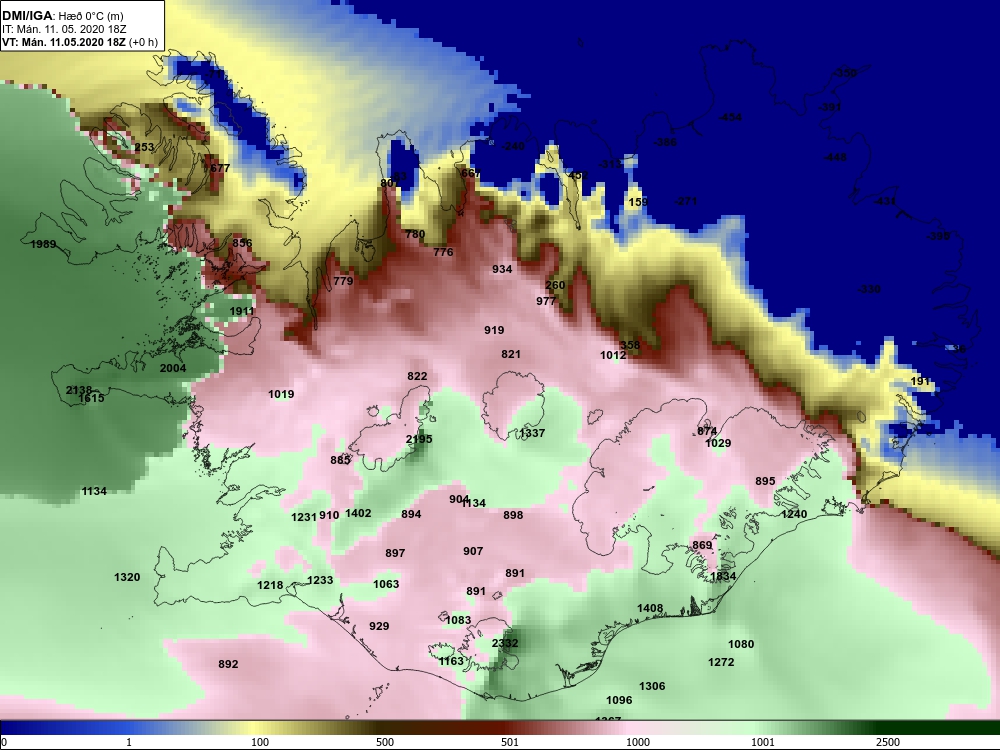The height and width of the screenshot is (750, 1000).
Task: Click the map value 1989
Action: 43,244
